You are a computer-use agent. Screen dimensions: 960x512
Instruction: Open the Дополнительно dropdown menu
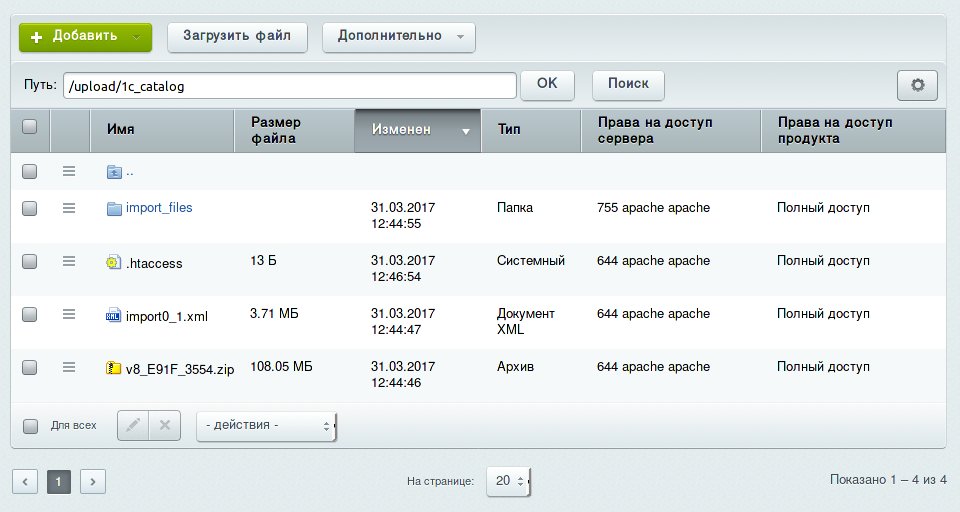point(399,37)
